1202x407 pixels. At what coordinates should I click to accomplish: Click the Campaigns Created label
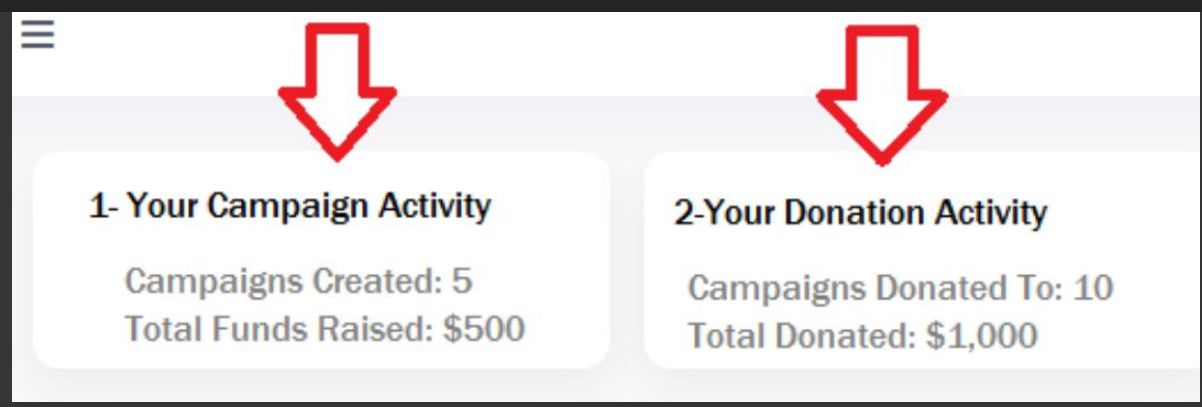point(282,281)
